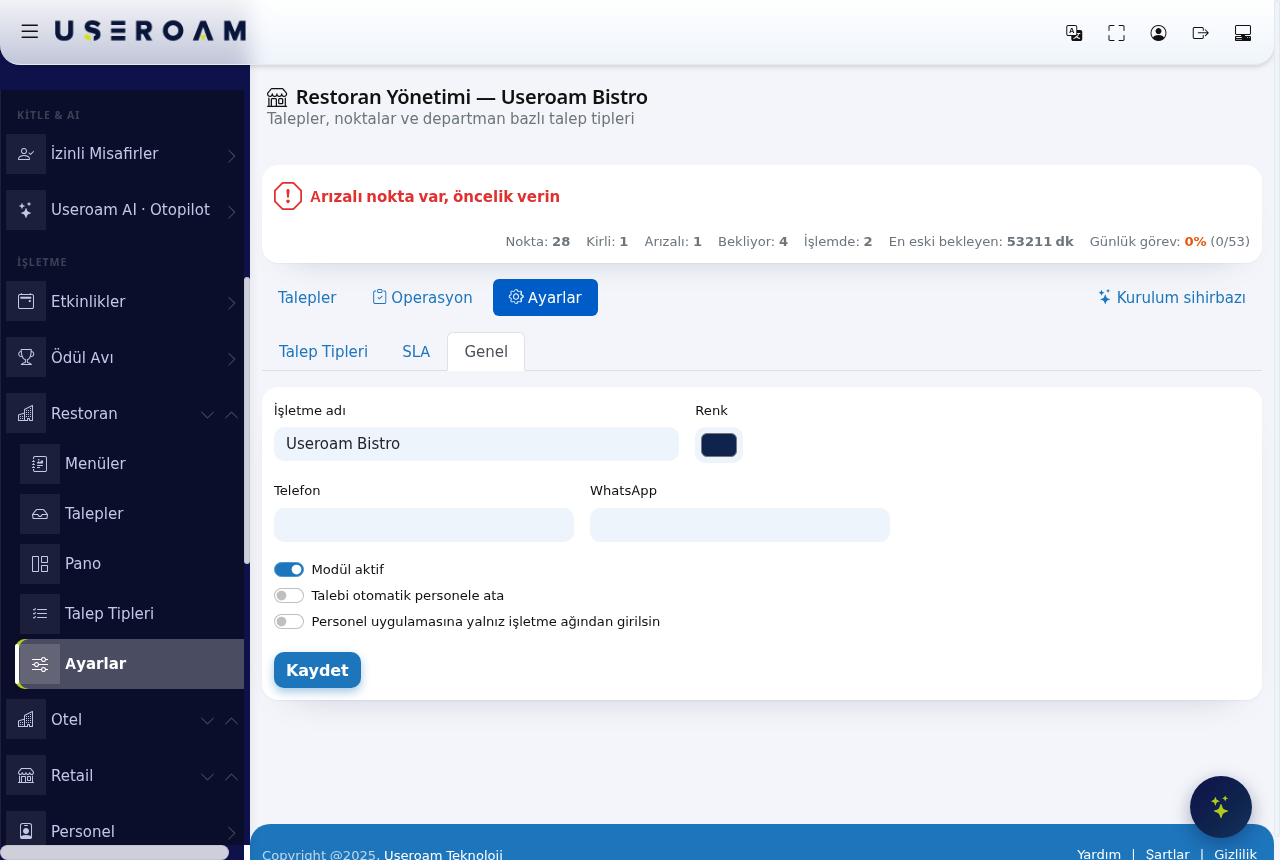The image size is (1280, 860).
Task: Switch to the Talep Tipleri tab
Action: (323, 352)
